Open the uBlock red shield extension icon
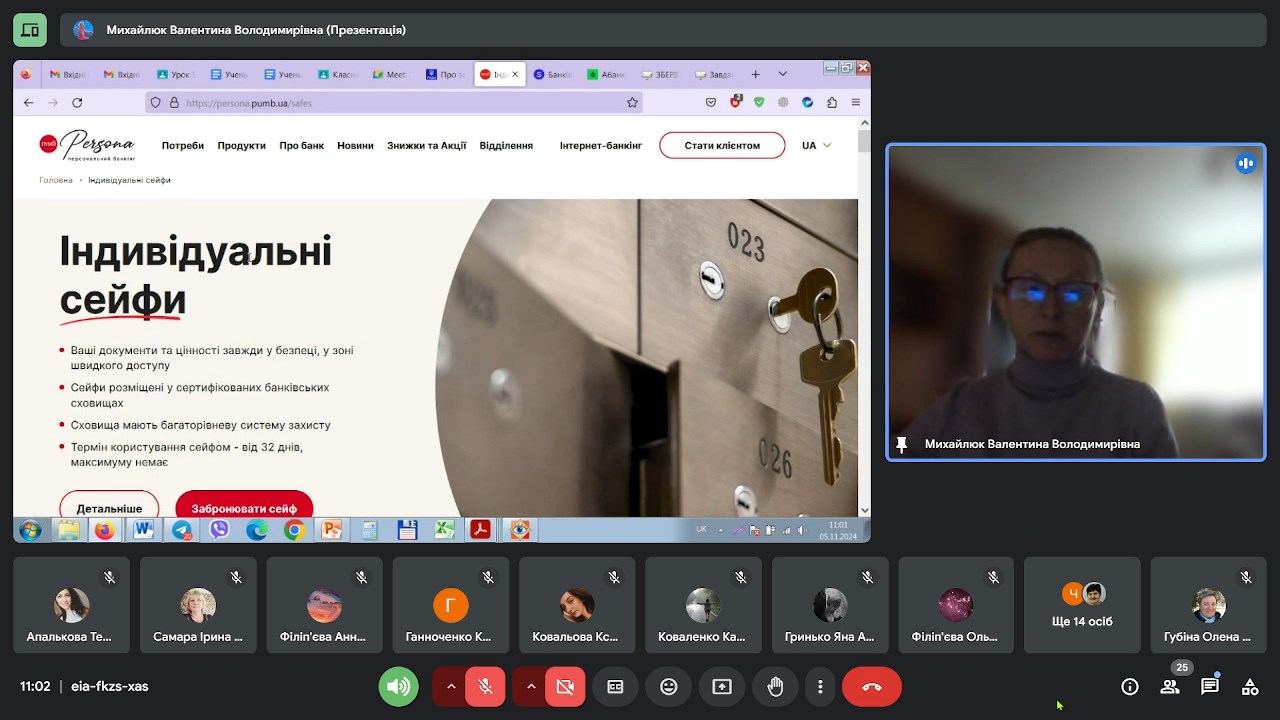Viewport: 1280px width, 720px height. tap(736, 101)
